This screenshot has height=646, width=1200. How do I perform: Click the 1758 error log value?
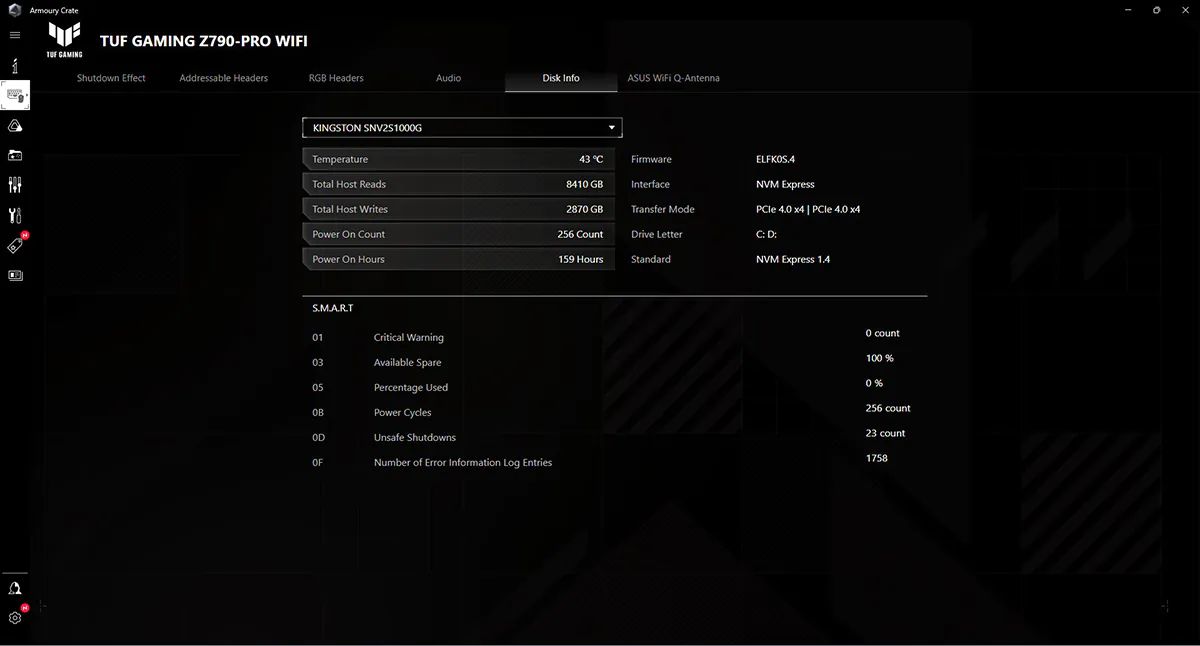(876, 458)
